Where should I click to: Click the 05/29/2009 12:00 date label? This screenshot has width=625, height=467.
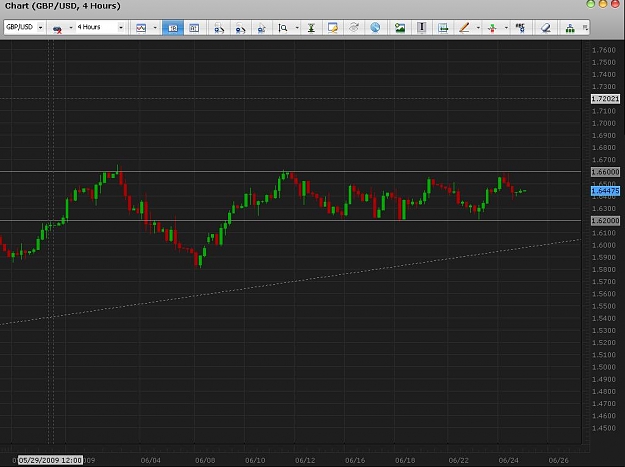(x=50, y=460)
